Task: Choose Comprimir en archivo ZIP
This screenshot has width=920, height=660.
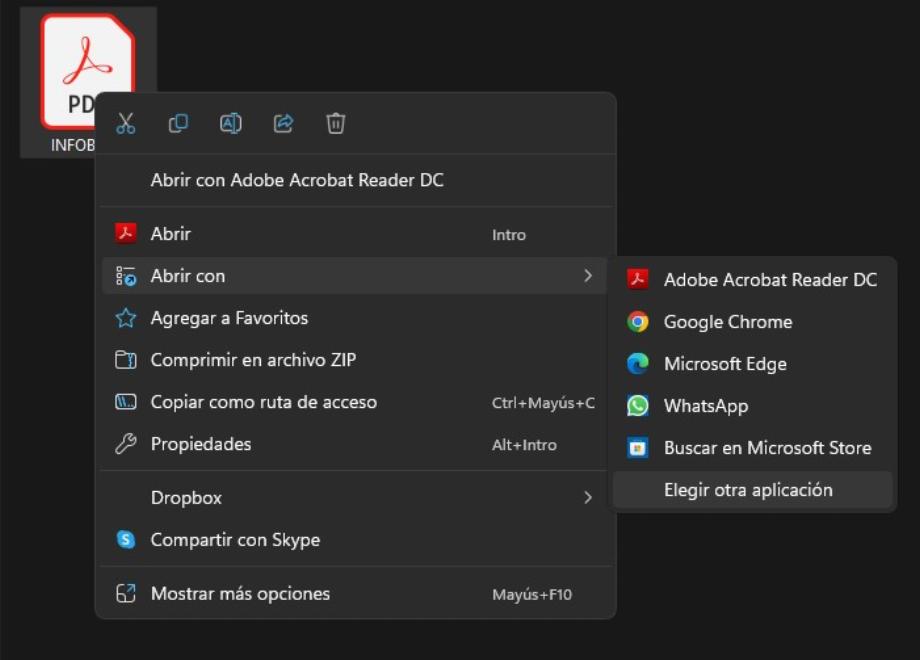Action: 354,360
